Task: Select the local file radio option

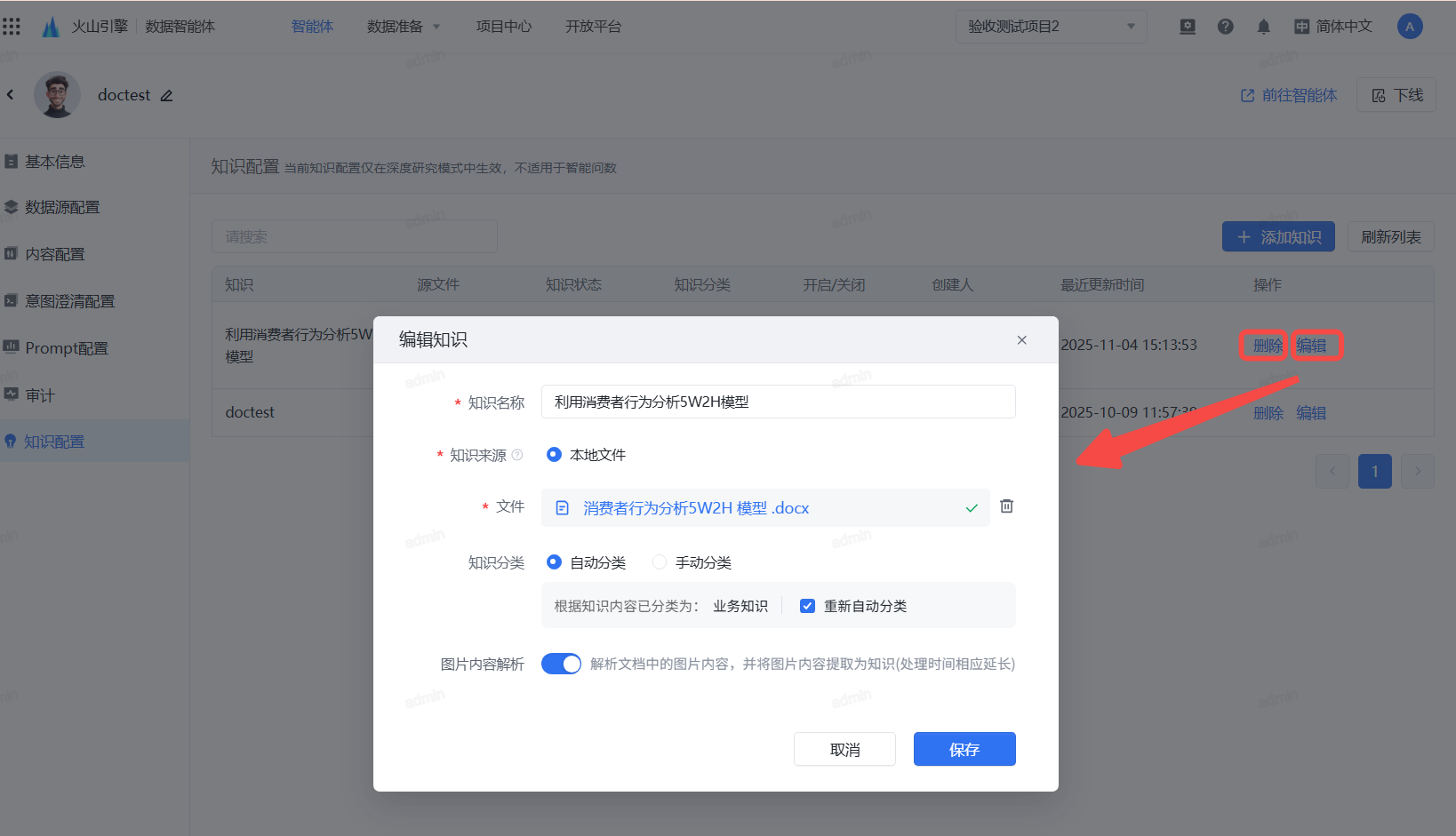Action: pos(554,455)
